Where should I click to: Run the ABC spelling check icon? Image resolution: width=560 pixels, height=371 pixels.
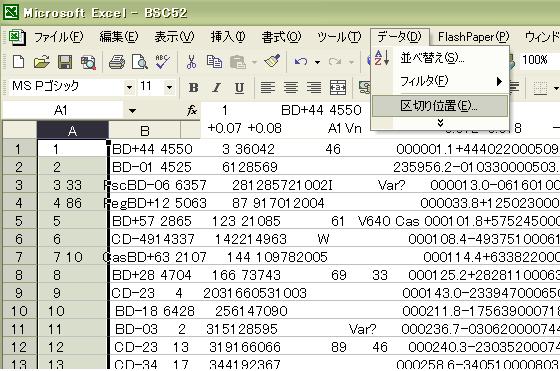pyautogui.click(x=162, y=62)
